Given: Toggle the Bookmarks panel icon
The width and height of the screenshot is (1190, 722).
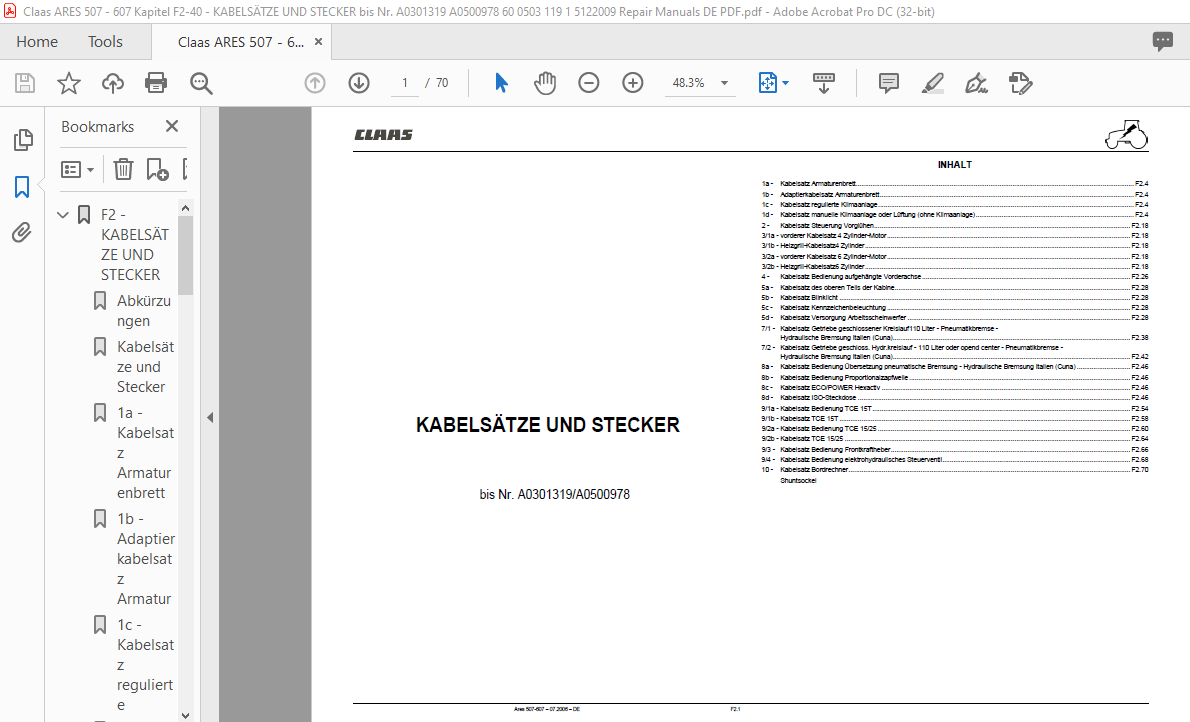Looking at the screenshot, I should (x=22, y=187).
